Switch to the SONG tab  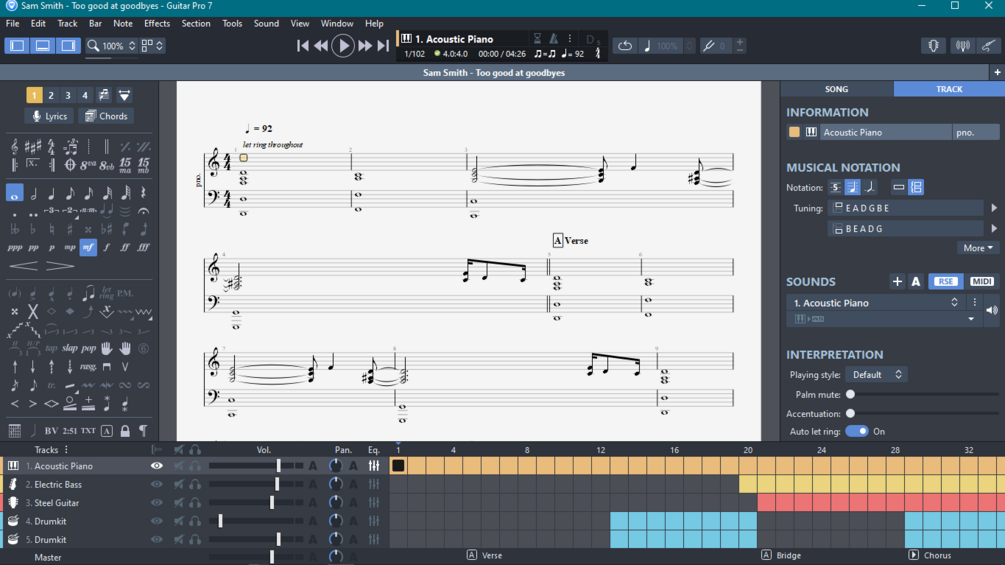click(x=836, y=89)
